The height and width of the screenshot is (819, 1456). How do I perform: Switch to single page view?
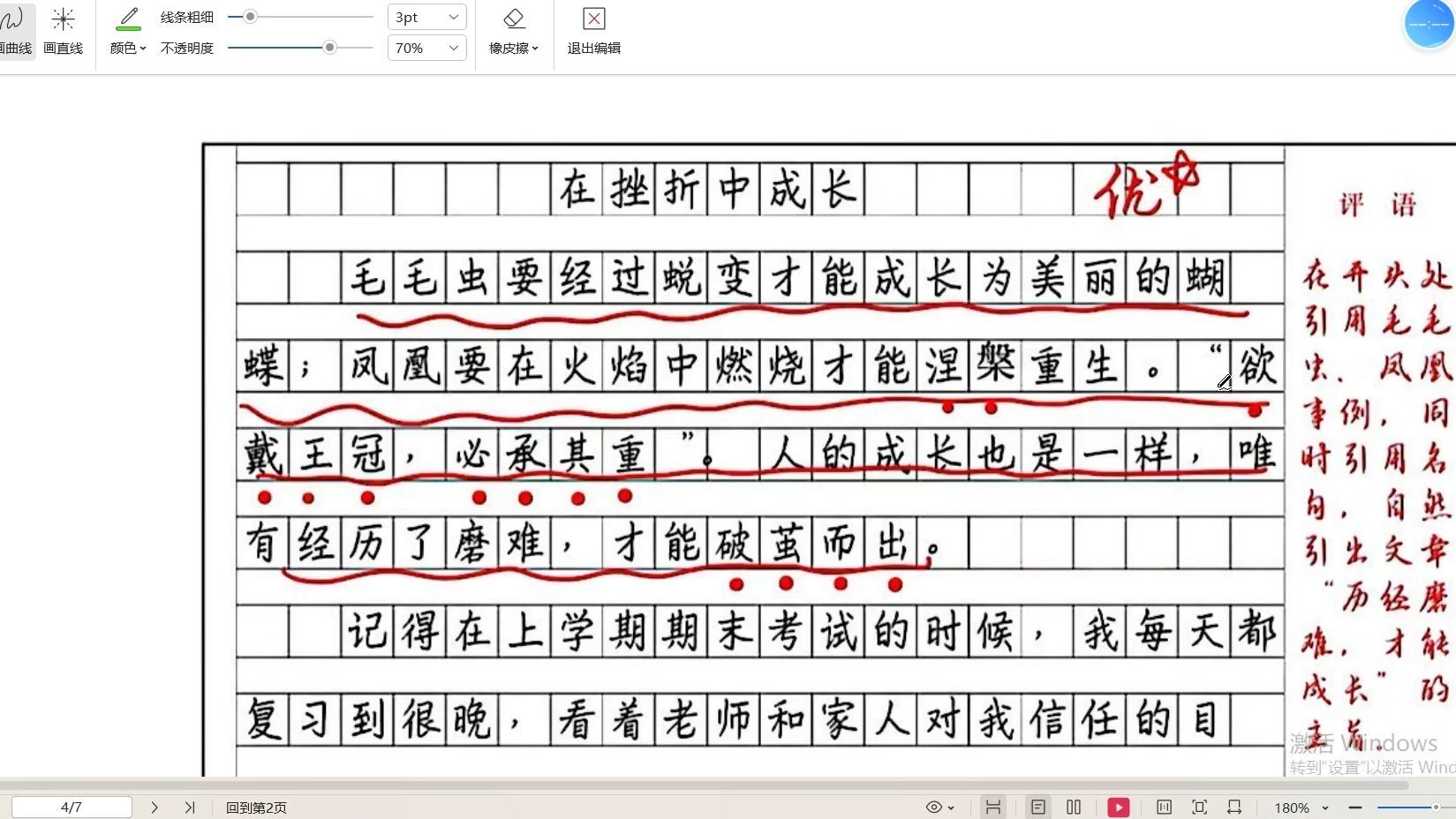(1038, 807)
